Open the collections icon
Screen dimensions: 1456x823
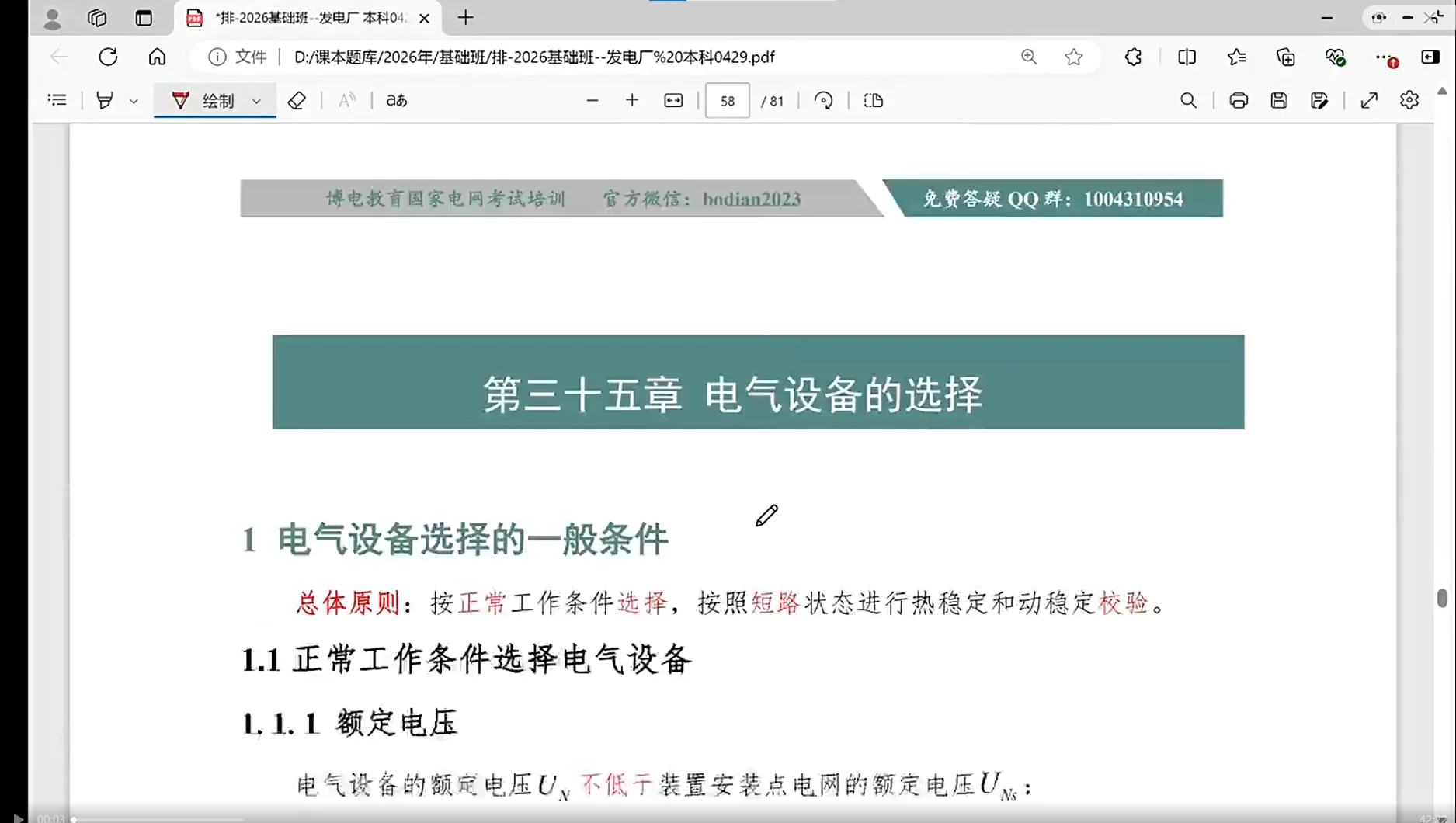point(1286,57)
